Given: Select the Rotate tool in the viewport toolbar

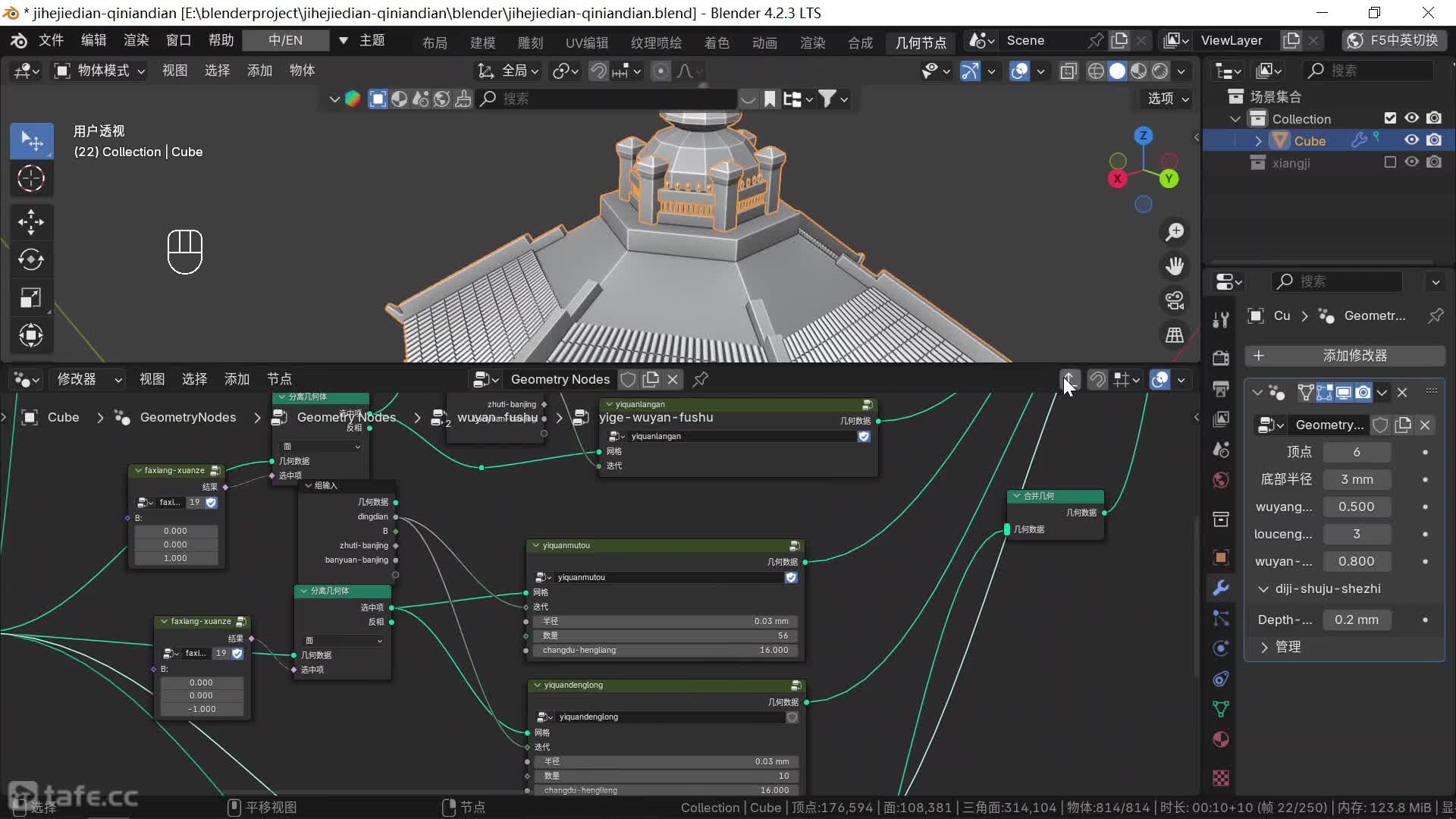Looking at the screenshot, I should pos(31,259).
